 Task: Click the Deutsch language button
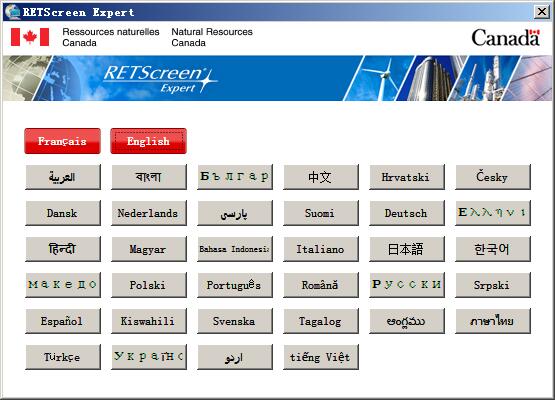[407, 213]
